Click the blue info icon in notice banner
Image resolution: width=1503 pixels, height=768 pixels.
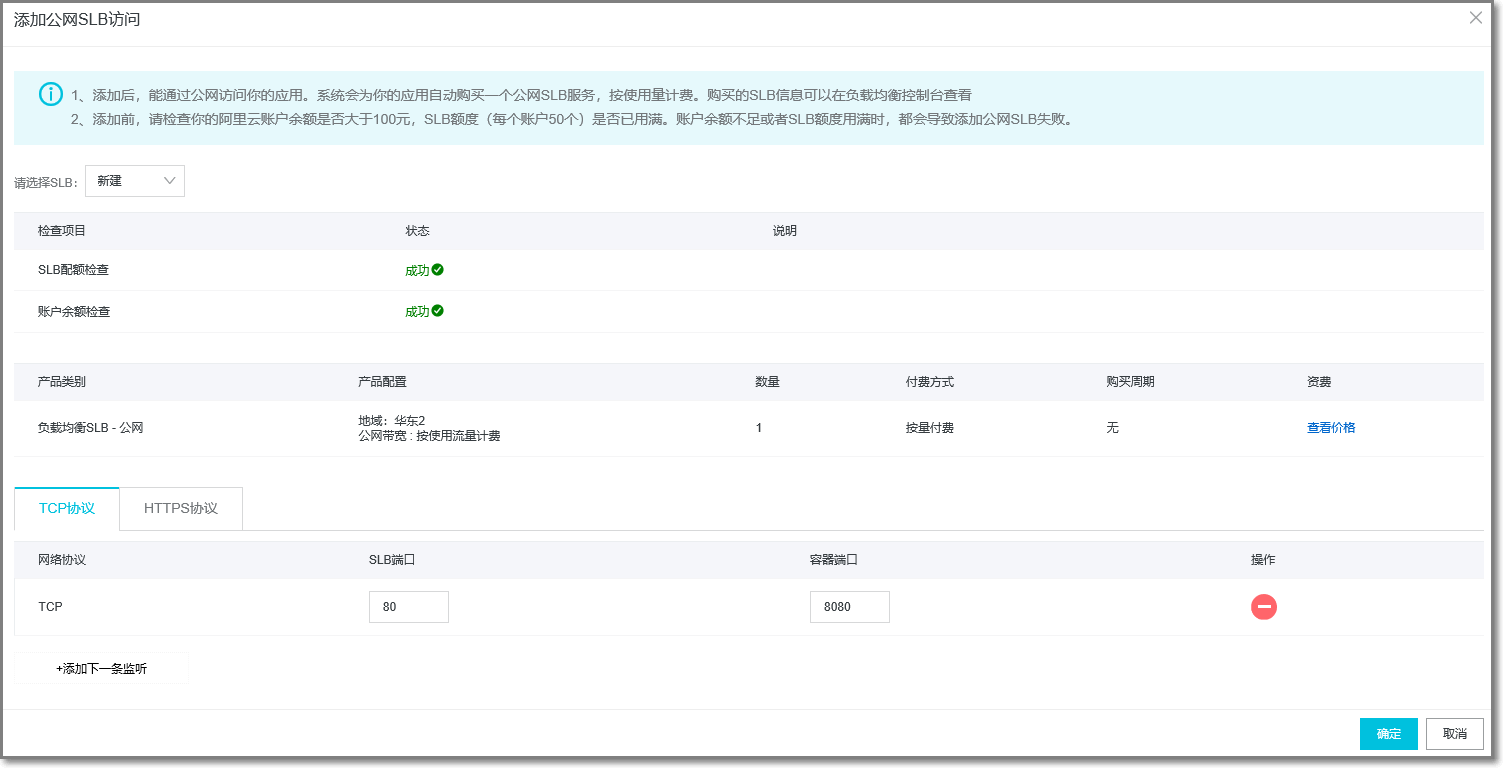(51, 94)
